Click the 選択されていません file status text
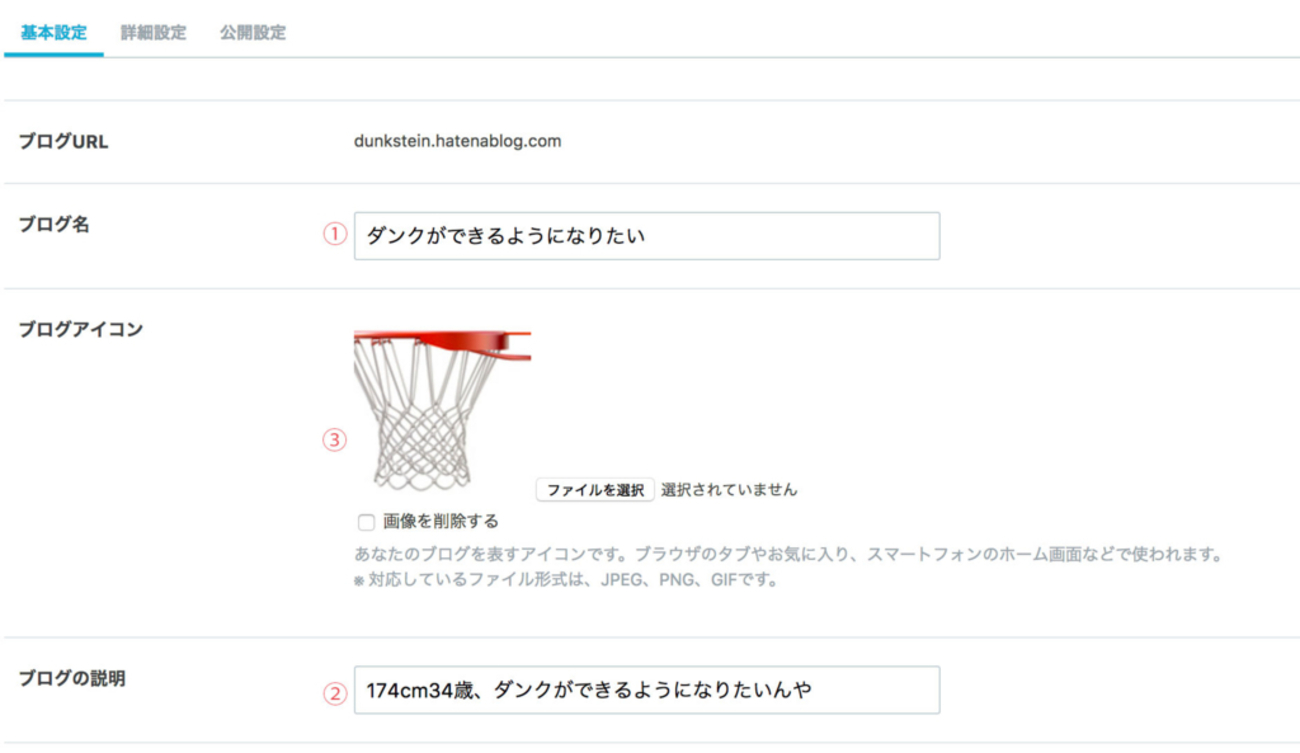Image resolution: width=1300 pixels, height=753 pixels. point(729,490)
